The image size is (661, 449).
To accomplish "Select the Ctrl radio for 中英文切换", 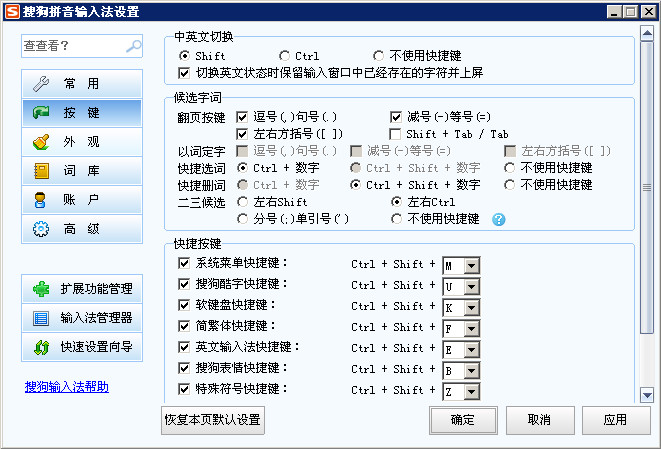I will [x=284, y=56].
